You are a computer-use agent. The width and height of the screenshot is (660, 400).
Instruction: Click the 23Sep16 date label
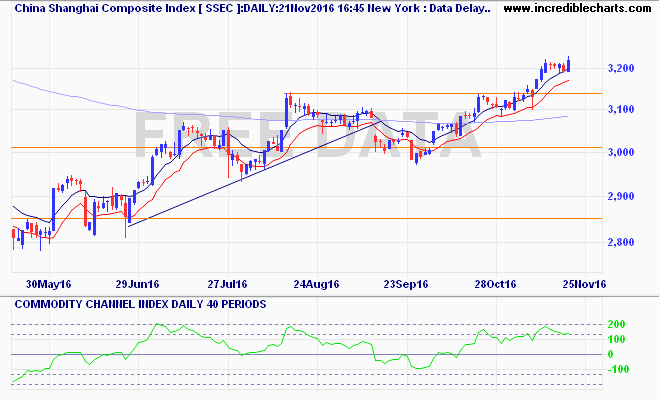[x=406, y=284]
